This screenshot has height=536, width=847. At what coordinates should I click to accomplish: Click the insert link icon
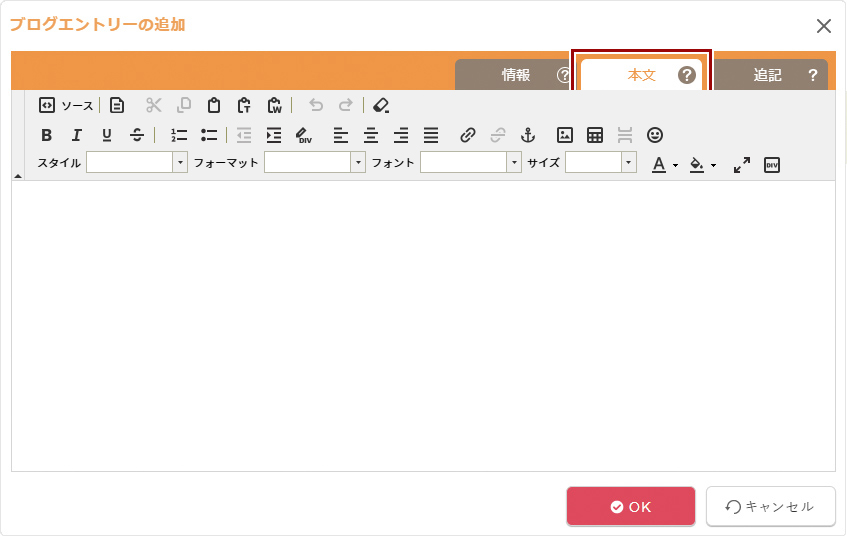(468, 135)
